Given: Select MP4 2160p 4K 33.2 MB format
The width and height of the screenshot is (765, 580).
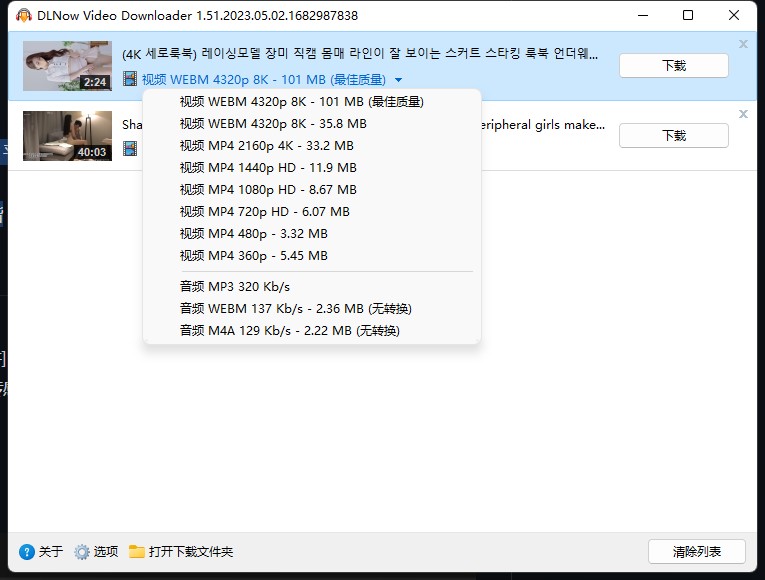Looking at the screenshot, I should click(312, 145).
